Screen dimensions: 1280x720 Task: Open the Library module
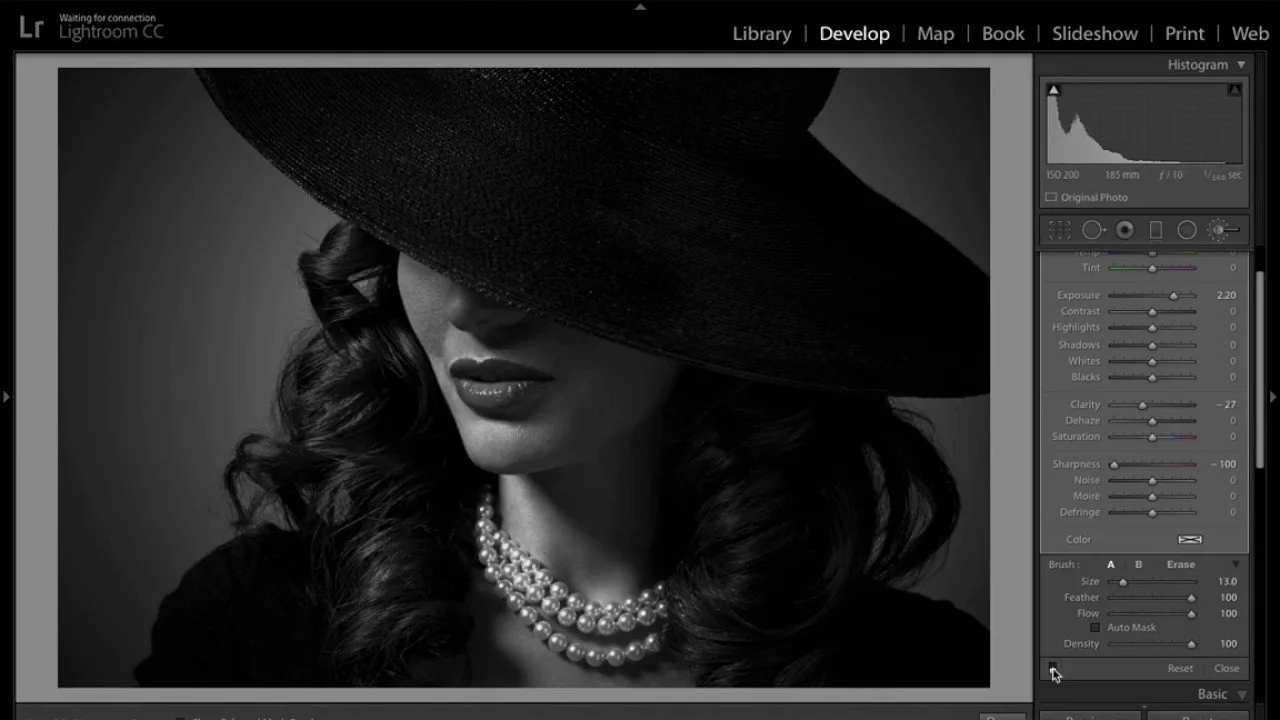pyautogui.click(x=762, y=34)
